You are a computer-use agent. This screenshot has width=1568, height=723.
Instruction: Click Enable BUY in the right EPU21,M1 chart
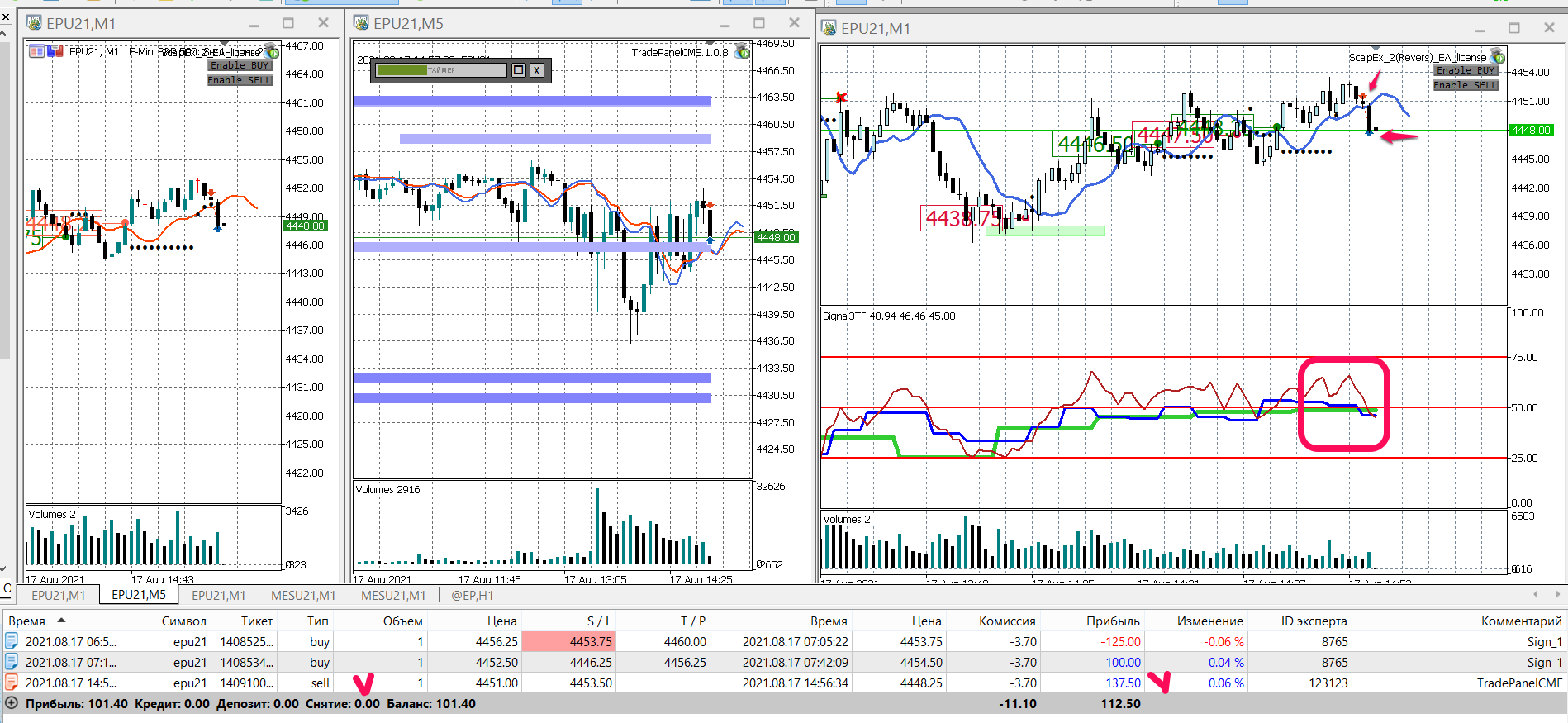1466,71
